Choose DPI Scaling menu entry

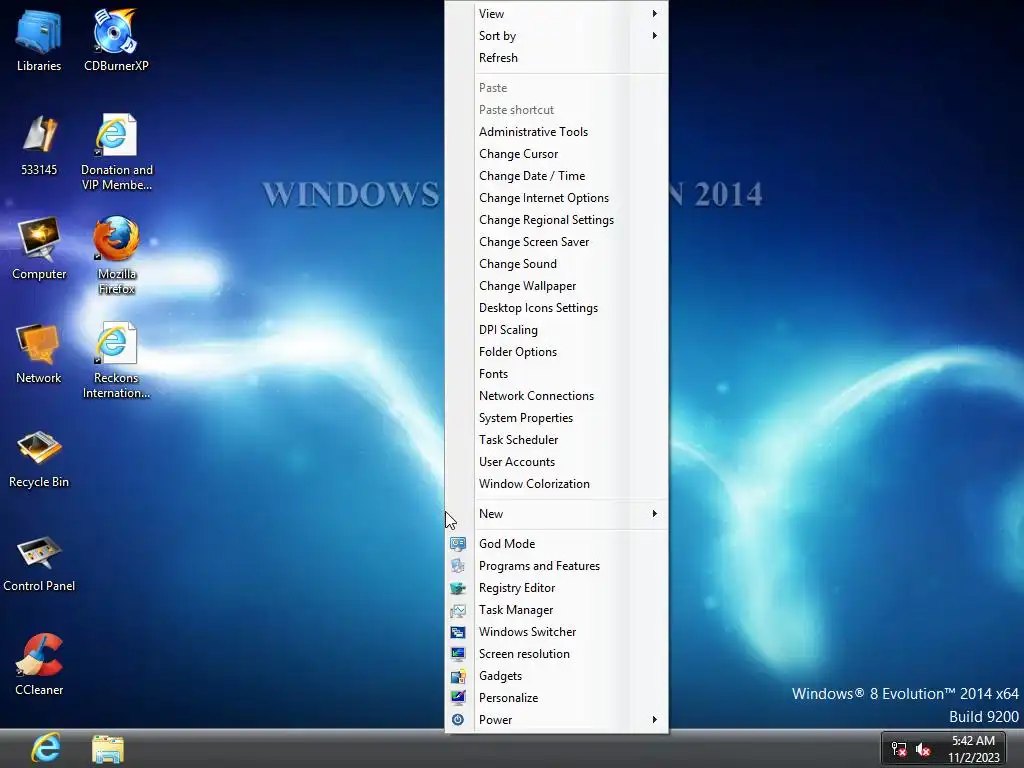pyautogui.click(x=556, y=330)
